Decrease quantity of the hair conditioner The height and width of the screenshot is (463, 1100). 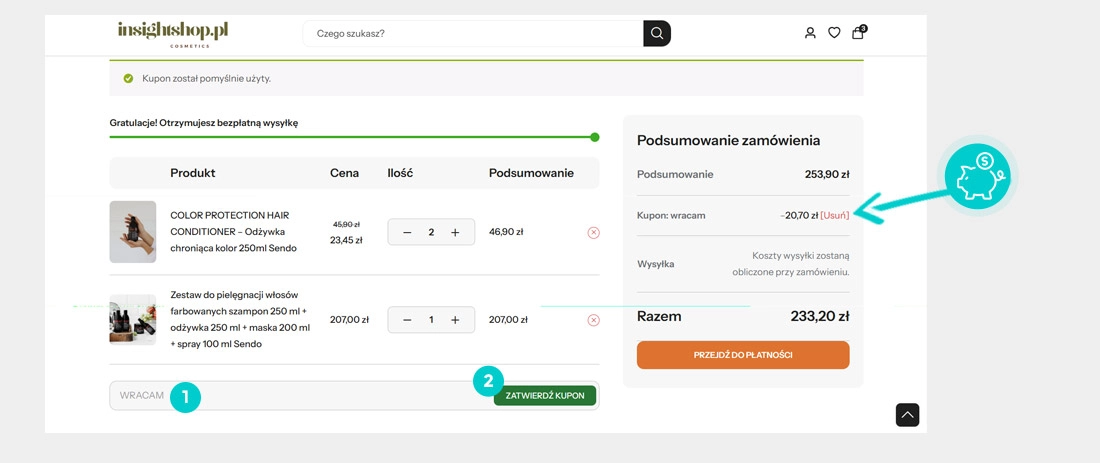point(407,232)
